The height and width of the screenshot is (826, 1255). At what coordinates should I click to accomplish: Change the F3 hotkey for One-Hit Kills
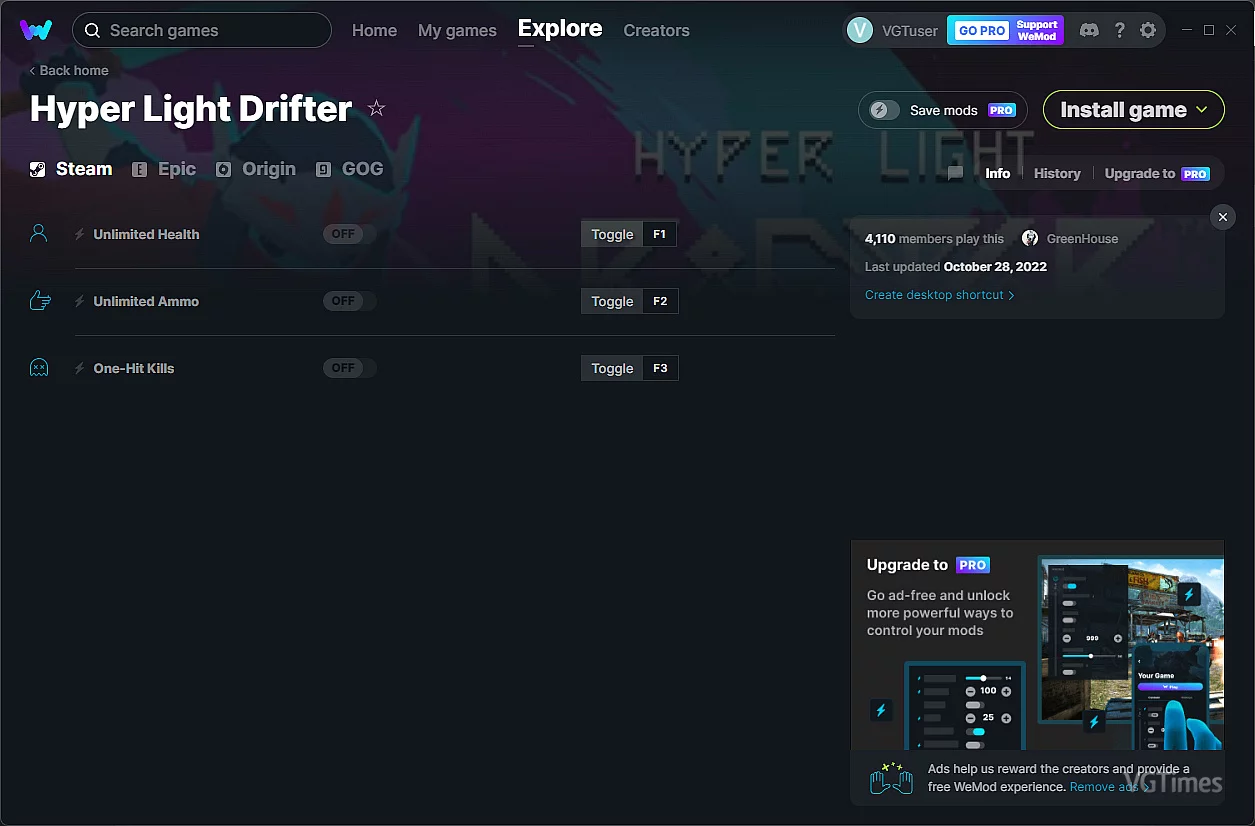[x=660, y=368]
